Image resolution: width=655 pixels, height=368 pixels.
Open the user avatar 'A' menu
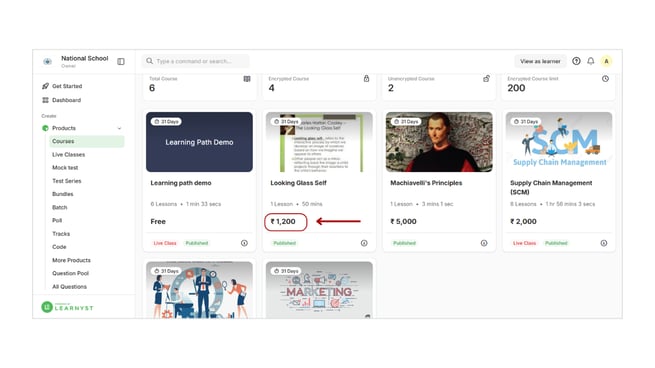click(x=606, y=61)
